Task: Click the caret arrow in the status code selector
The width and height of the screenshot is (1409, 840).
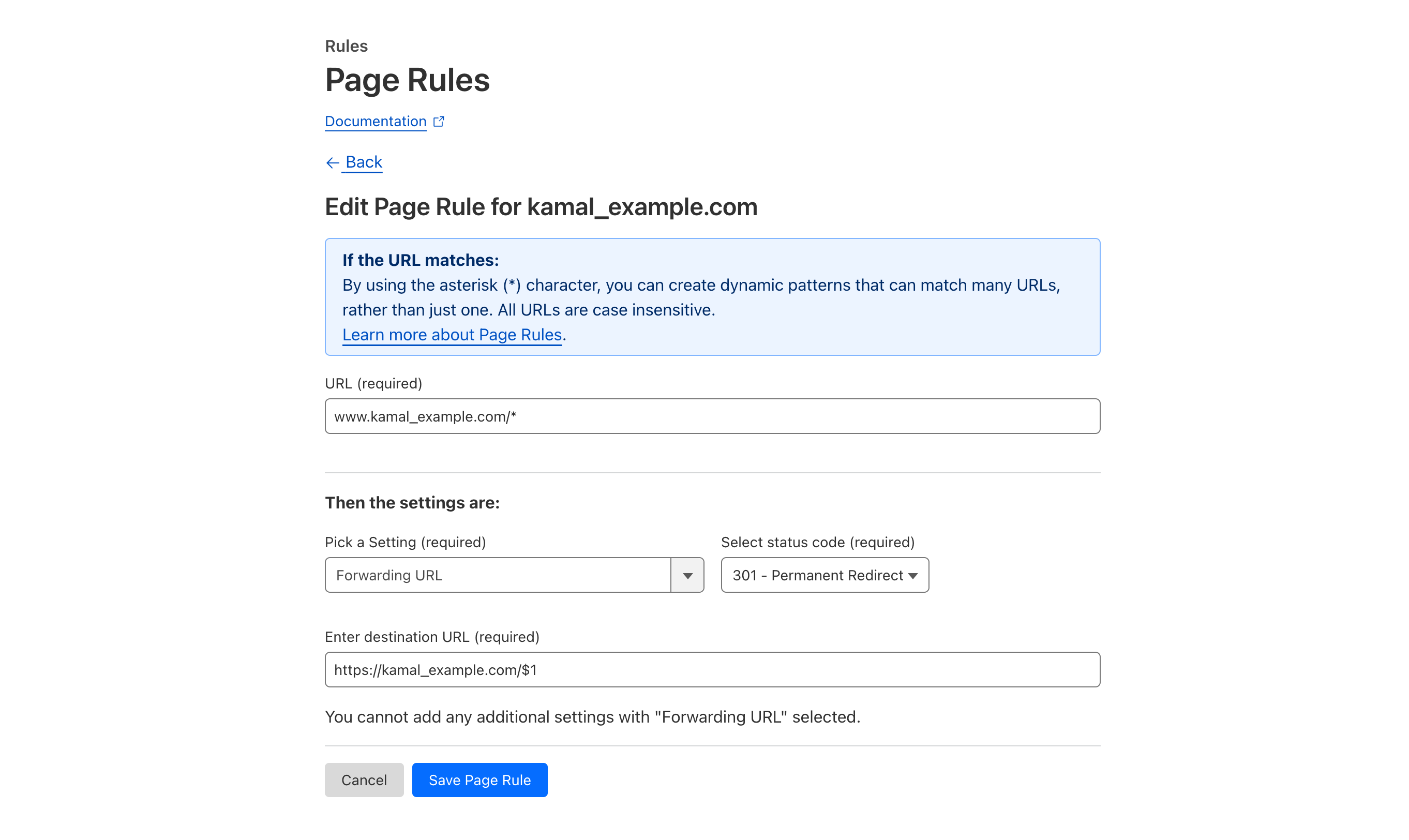Action: pos(912,575)
